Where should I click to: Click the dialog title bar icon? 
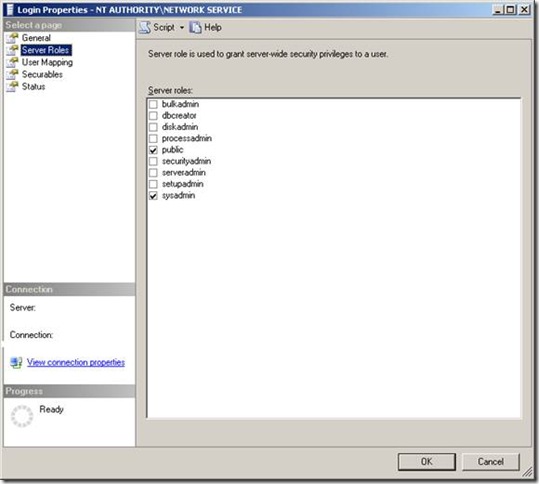[x=10, y=10]
